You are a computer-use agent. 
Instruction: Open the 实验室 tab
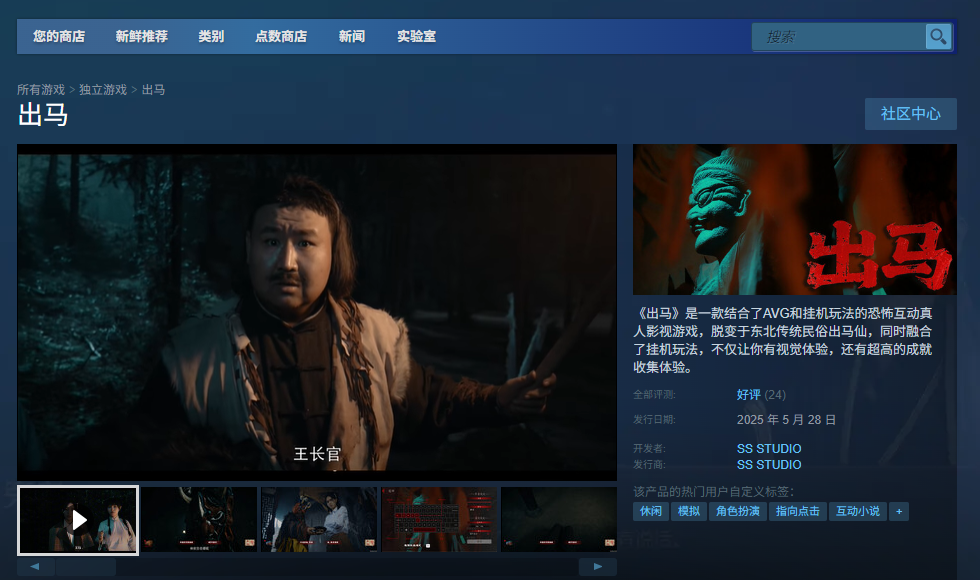416,37
